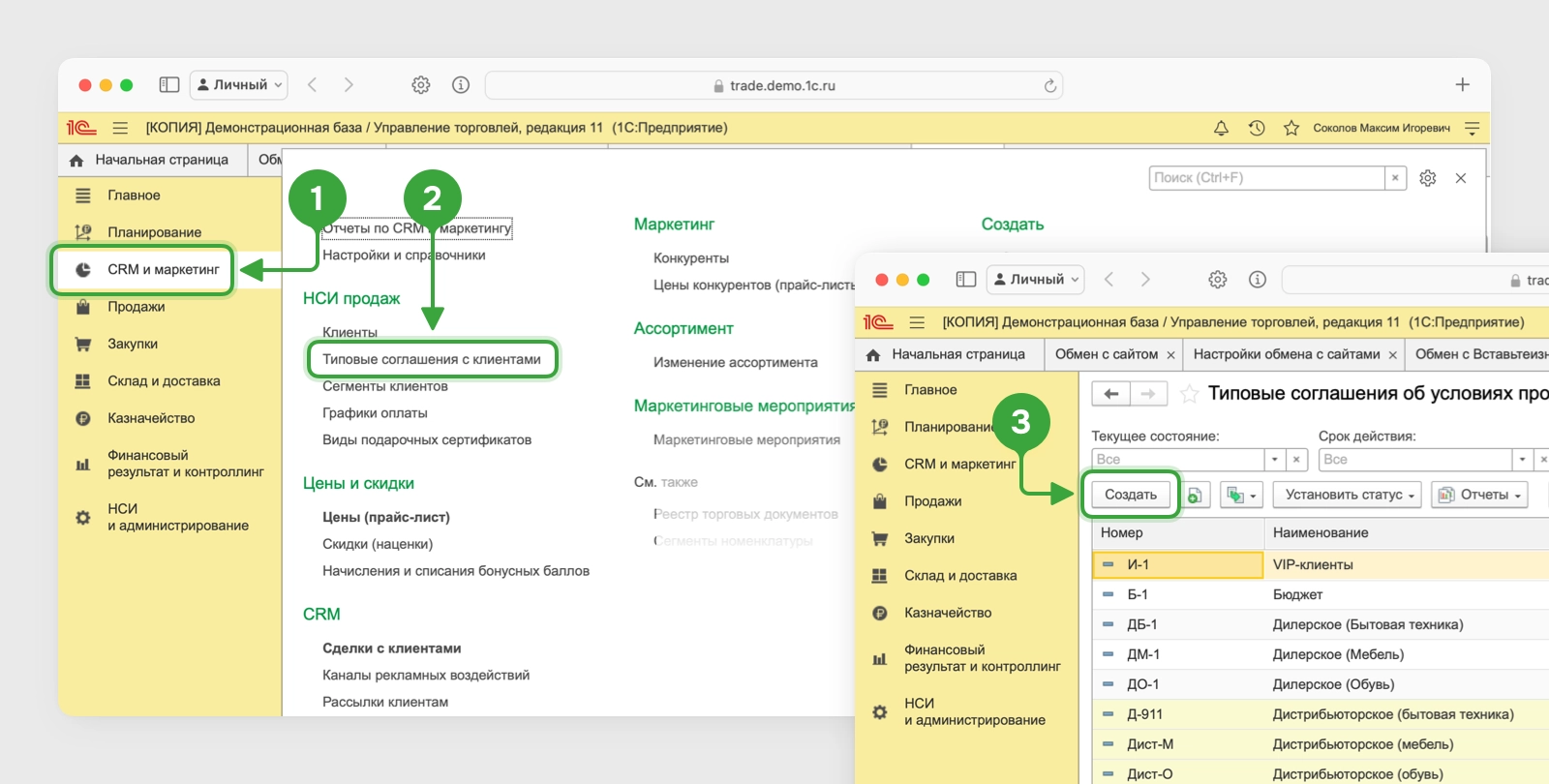The image size is (1549, 784).
Task: Open settings gear next to the search field
Action: click(x=1428, y=178)
